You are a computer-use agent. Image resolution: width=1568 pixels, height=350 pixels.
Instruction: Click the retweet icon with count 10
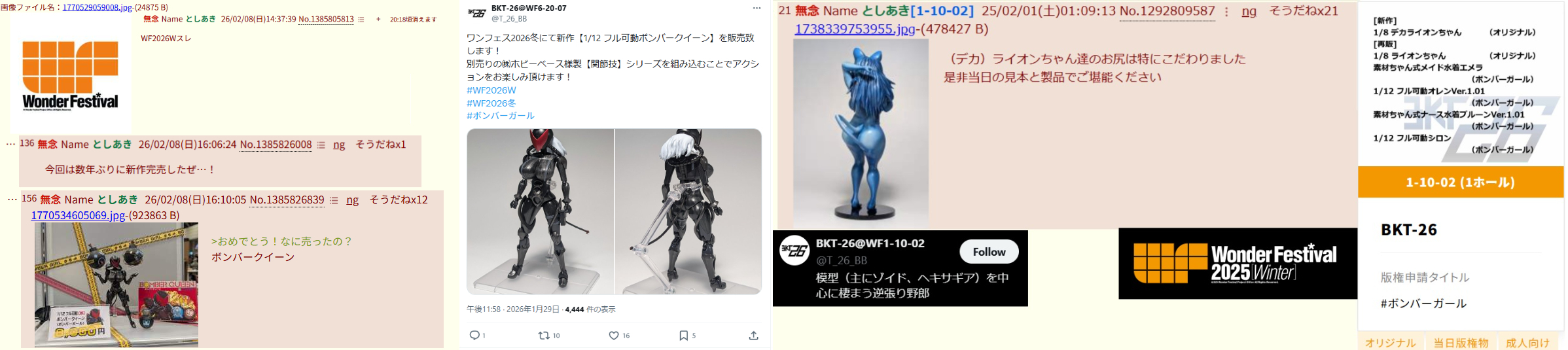click(544, 336)
